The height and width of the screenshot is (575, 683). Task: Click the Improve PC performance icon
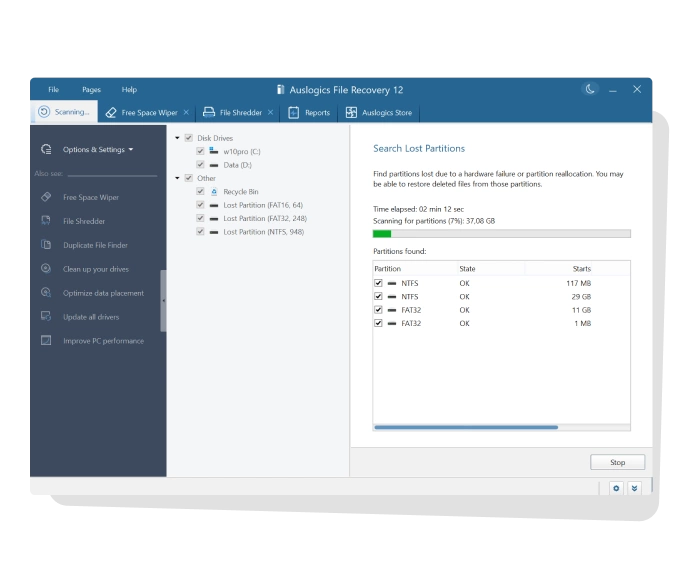pyautogui.click(x=46, y=340)
